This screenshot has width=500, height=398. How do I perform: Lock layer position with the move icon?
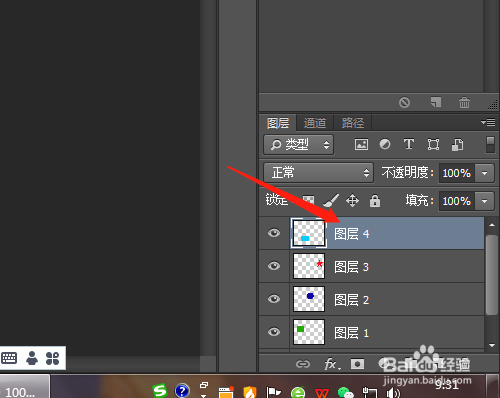coord(352,201)
